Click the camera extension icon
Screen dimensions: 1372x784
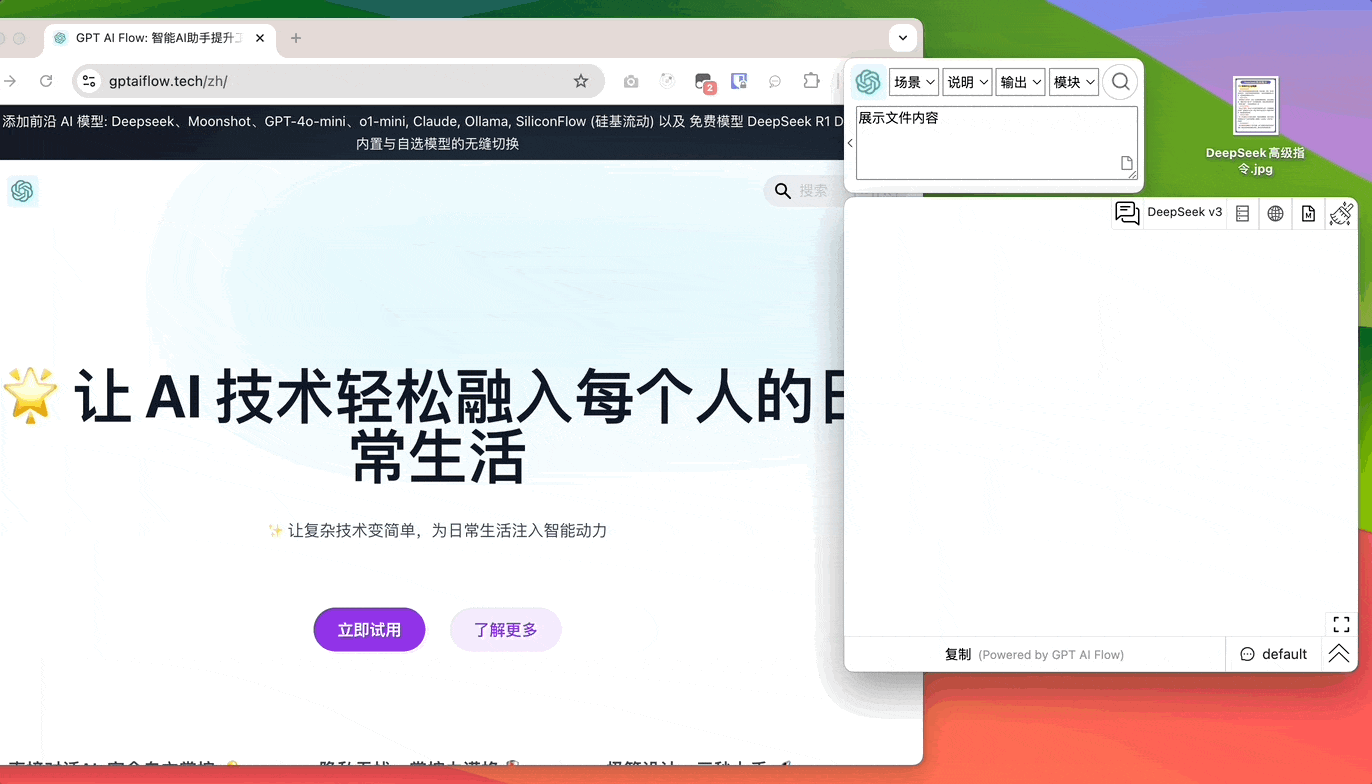pos(631,81)
